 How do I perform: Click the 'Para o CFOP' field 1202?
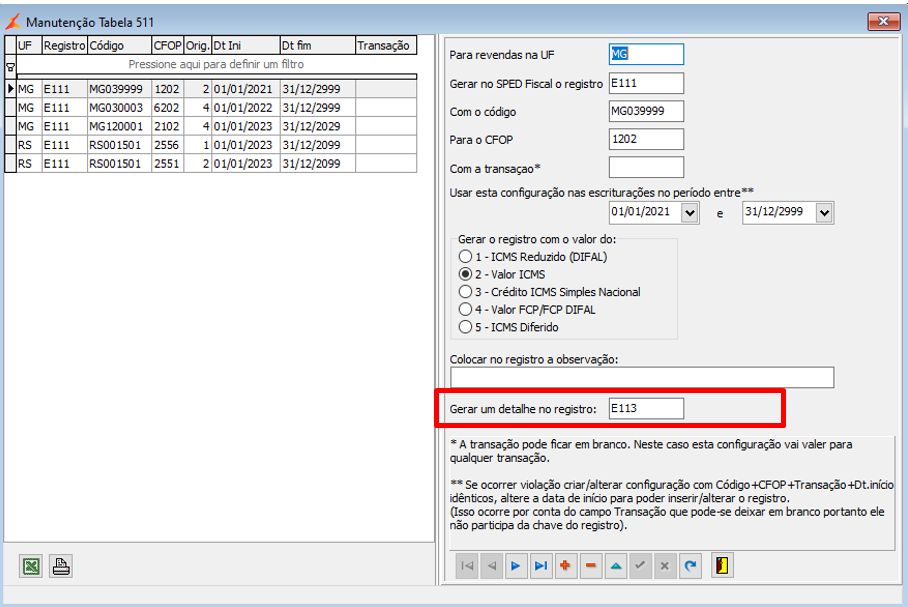click(x=646, y=140)
